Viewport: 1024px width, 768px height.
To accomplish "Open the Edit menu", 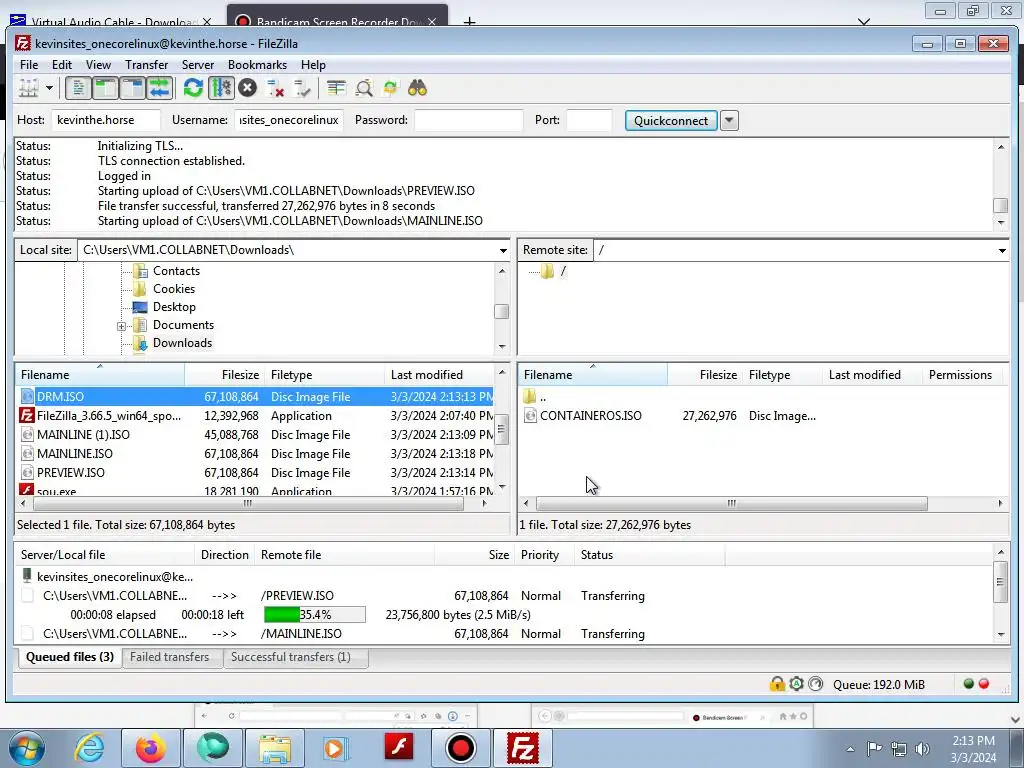I will [62, 65].
